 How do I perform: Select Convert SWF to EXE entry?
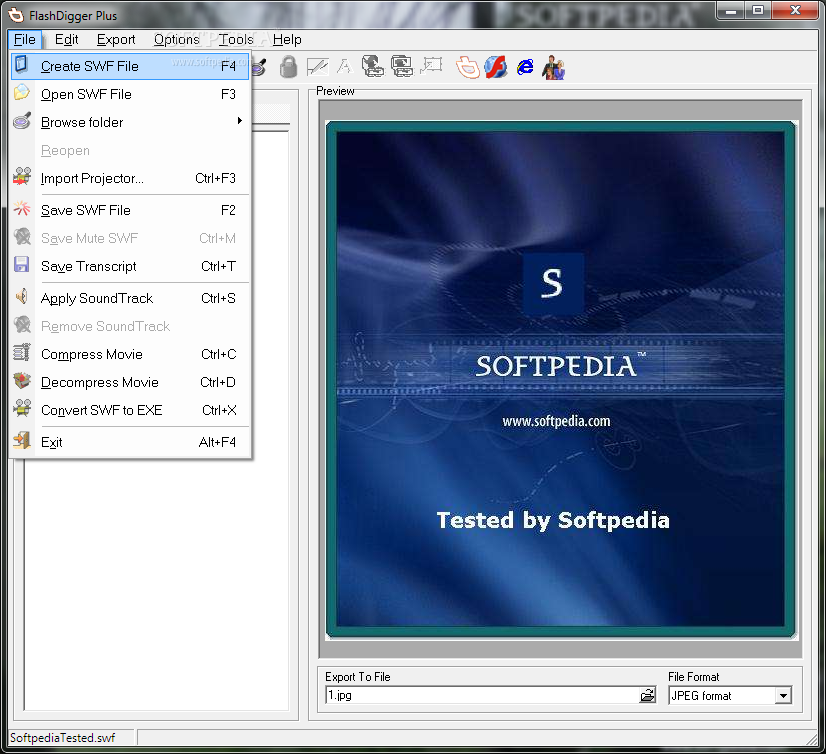tap(130, 410)
